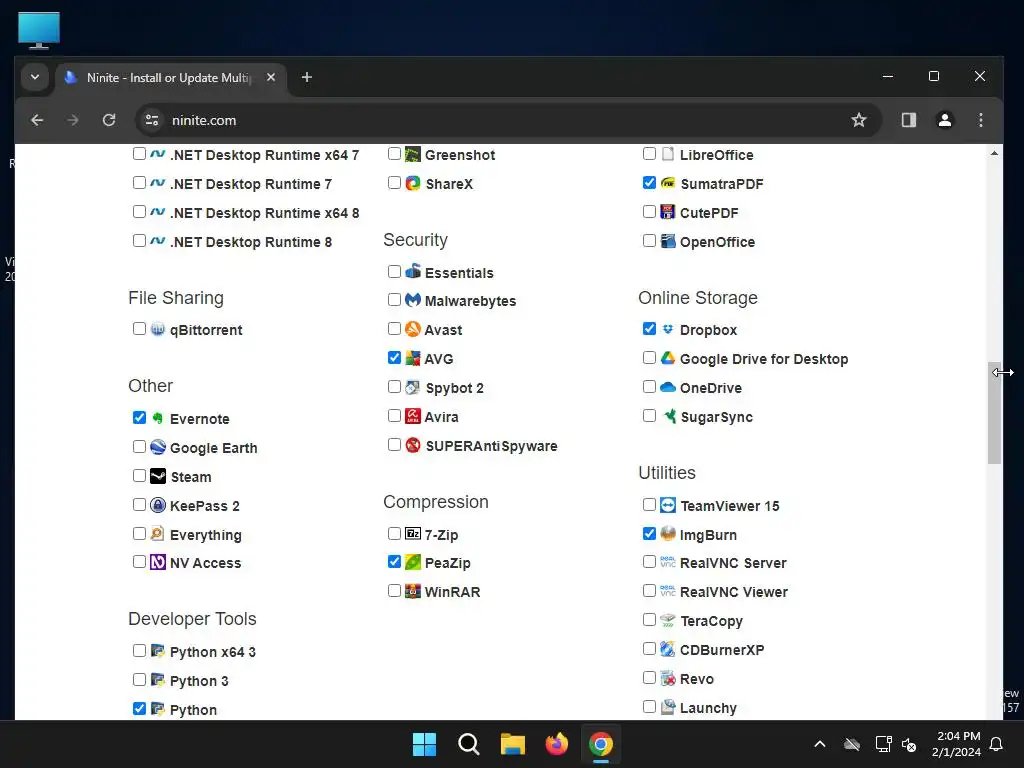Click the Avast logo icon
This screenshot has height=768, width=1024.
(413, 329)
